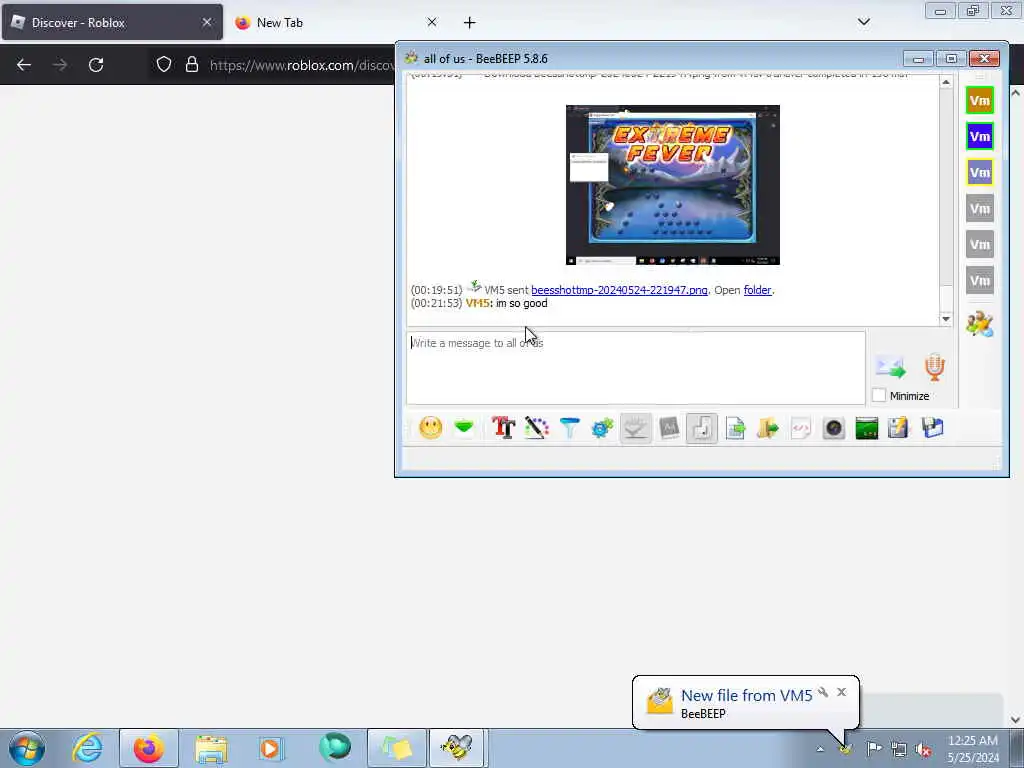Click the send message arrow button
Screen dimensions: 1024x768
pyautogui.click(x=891, y=368)
